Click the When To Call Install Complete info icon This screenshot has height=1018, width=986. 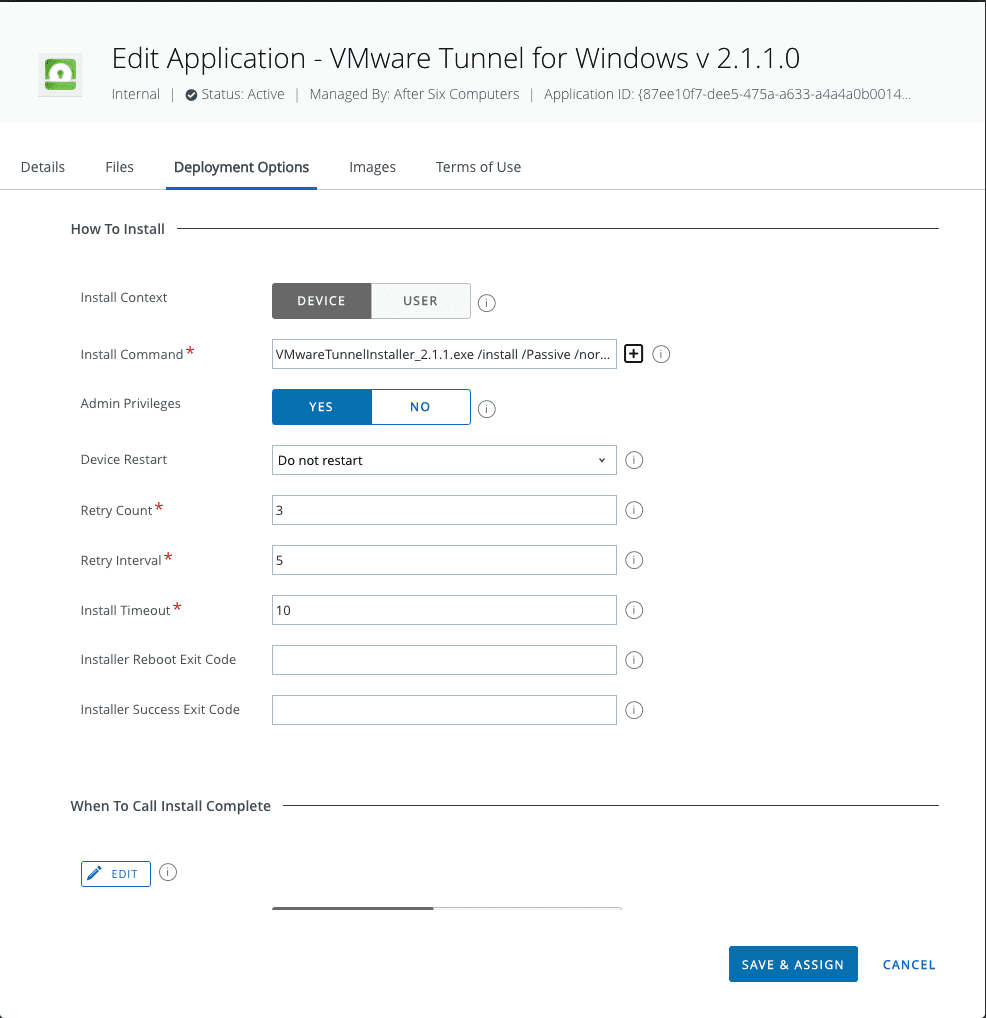point(167,873)
